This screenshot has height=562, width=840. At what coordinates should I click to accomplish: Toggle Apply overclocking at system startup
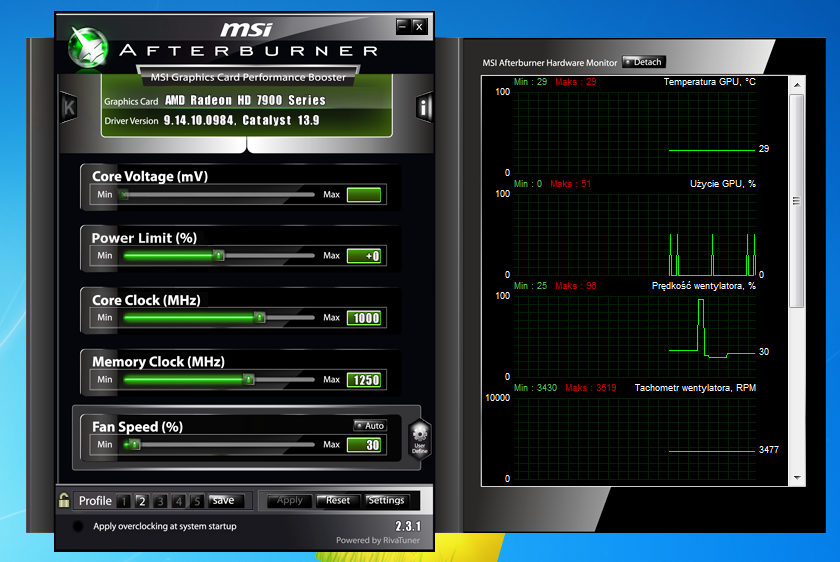[78, 526]
